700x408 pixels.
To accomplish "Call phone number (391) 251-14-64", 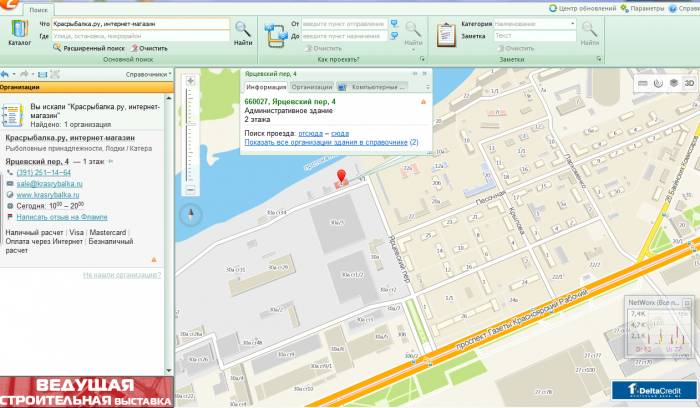I will tap(44, 173).
